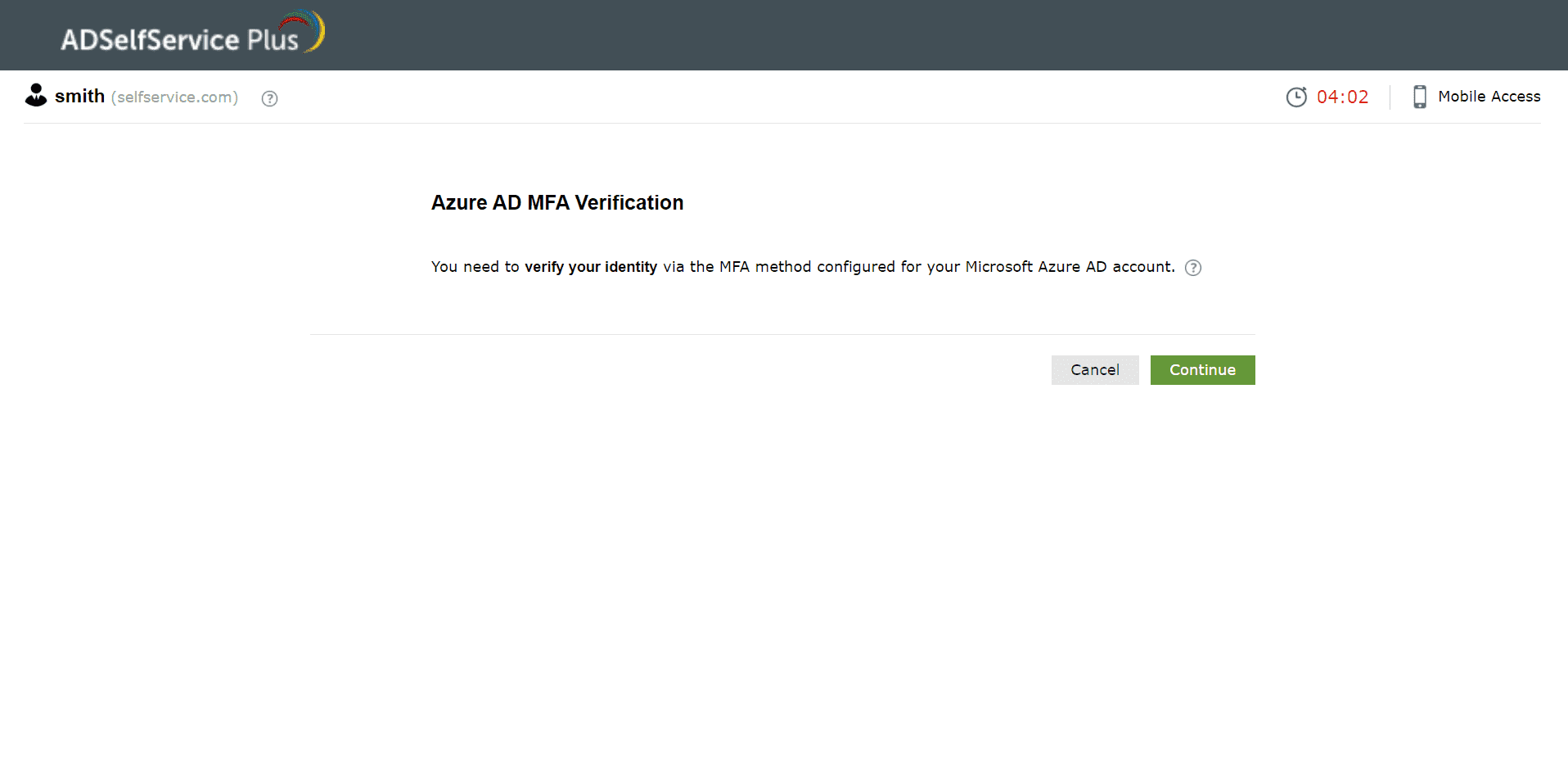The image size is (1568, 764).
Task: Click empty dark header bar area
Action: point(900,35)
